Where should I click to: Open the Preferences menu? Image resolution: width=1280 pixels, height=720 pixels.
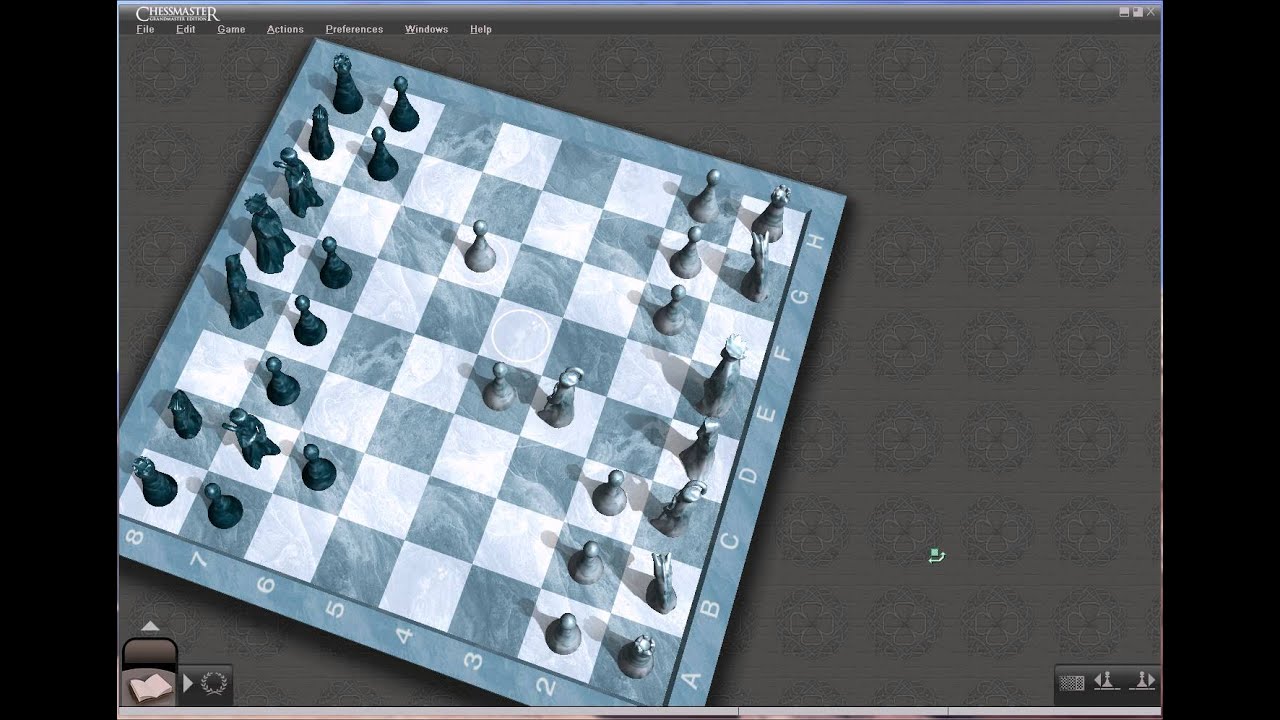click(x=354, y=29)
